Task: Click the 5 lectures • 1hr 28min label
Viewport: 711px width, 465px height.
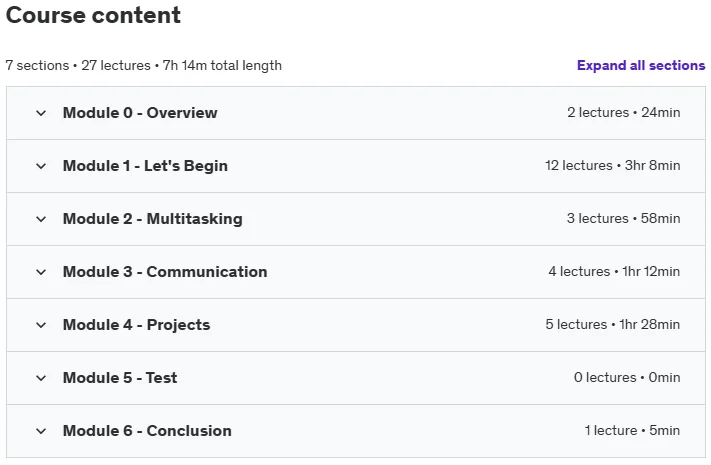Action: pyautogui.click(x=613, y=324)
